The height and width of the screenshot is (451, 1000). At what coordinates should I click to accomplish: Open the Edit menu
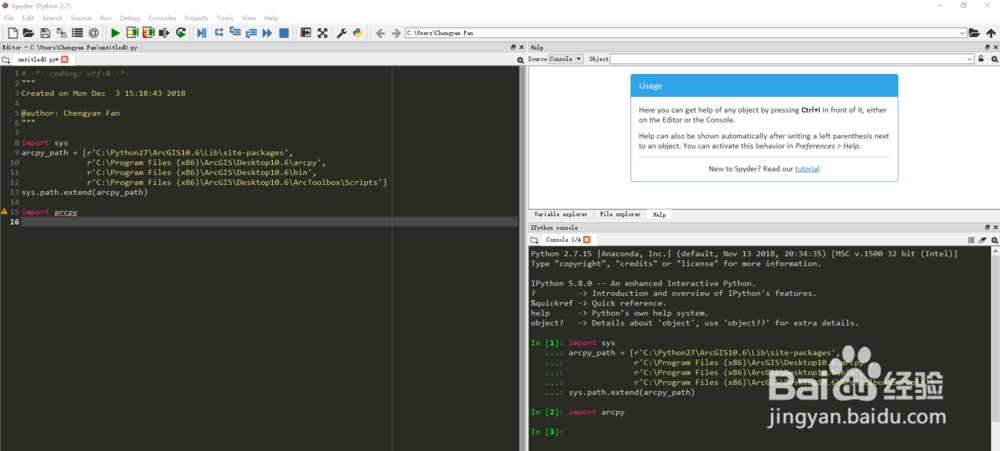(x=28, y=18)
